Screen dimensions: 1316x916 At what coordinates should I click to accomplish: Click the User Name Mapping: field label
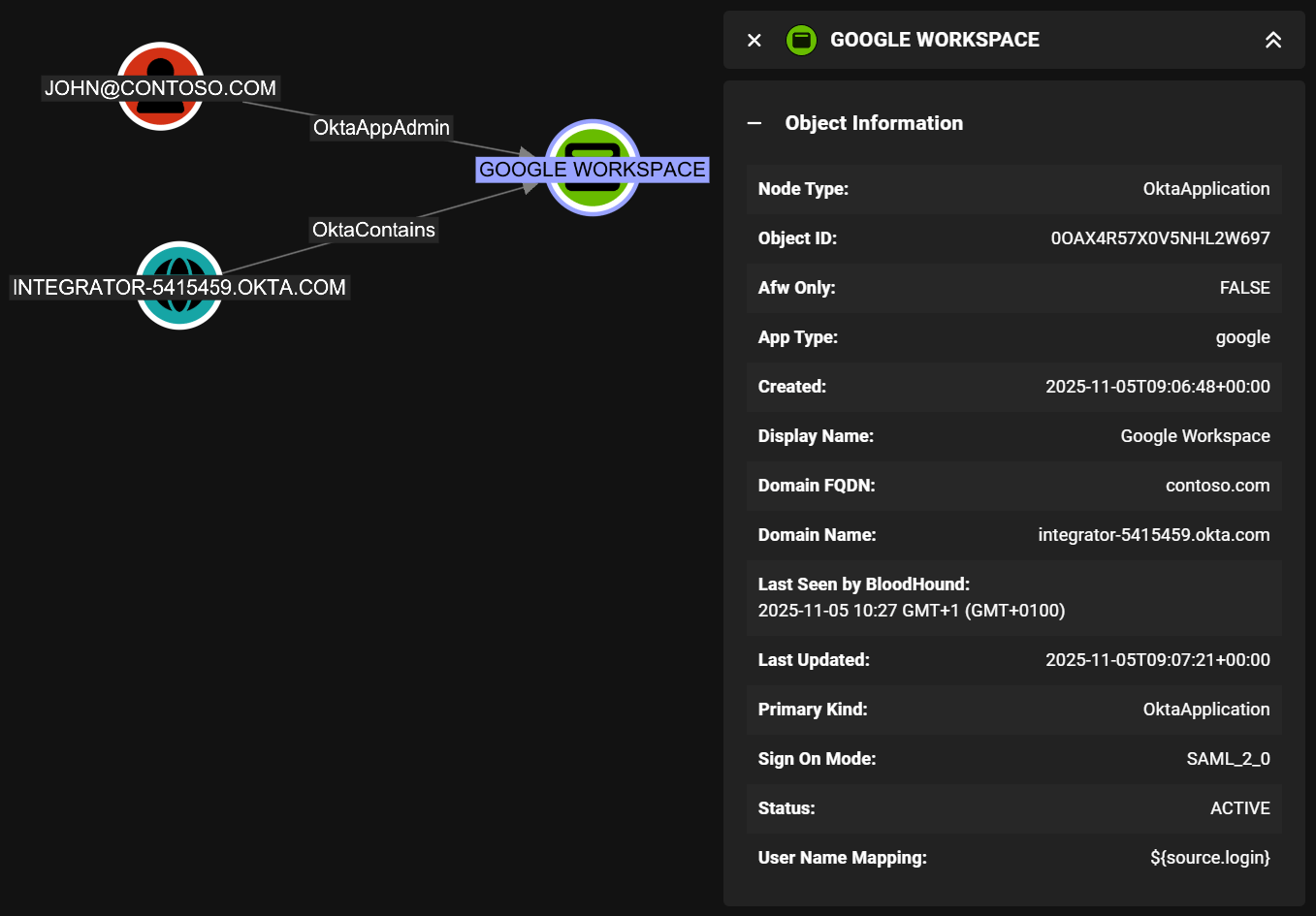pyautogui.click(x=842, y=858)
